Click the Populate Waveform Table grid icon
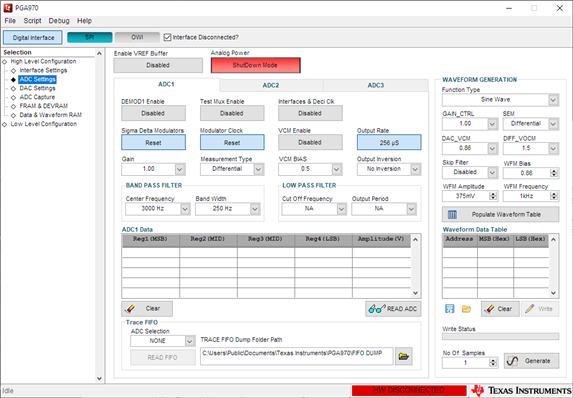Screen dimensions: 573x398 (x=452, y=215)
